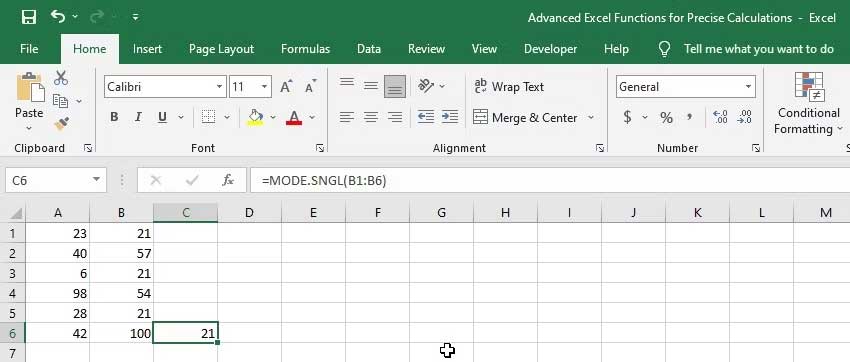The height and width of the screenshot is (362, 850).
Task: Click the Insert Function fx icon
Action: (228, 180)
